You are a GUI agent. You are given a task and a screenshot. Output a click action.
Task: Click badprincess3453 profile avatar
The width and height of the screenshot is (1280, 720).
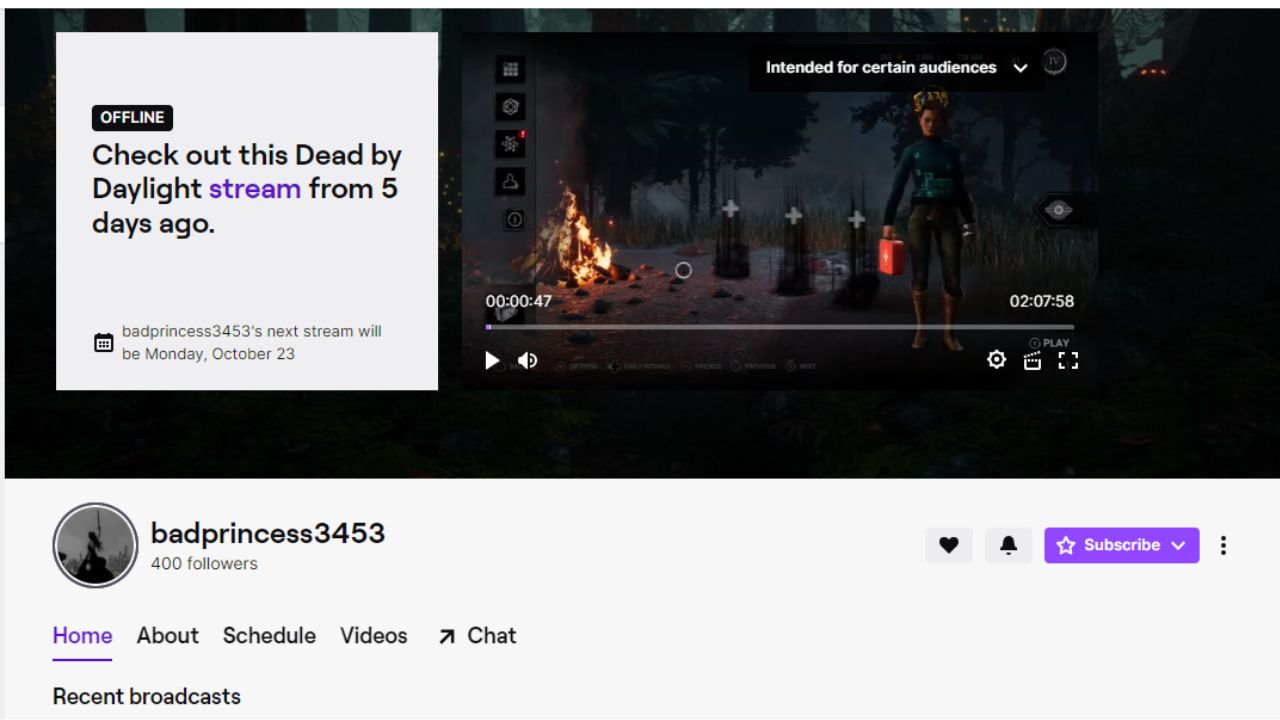point(95,545)
